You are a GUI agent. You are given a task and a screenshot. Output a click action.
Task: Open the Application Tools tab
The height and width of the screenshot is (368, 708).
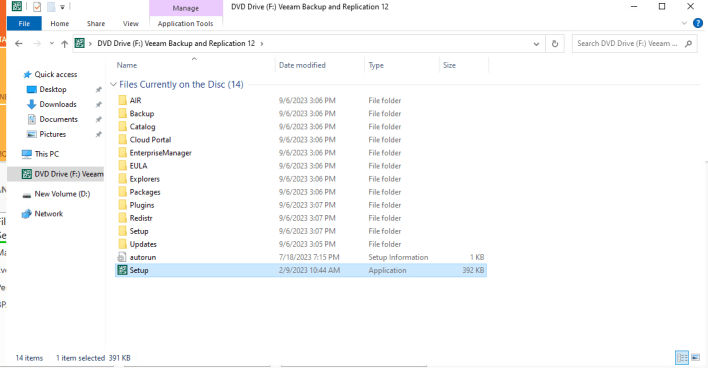click(185, 23)
